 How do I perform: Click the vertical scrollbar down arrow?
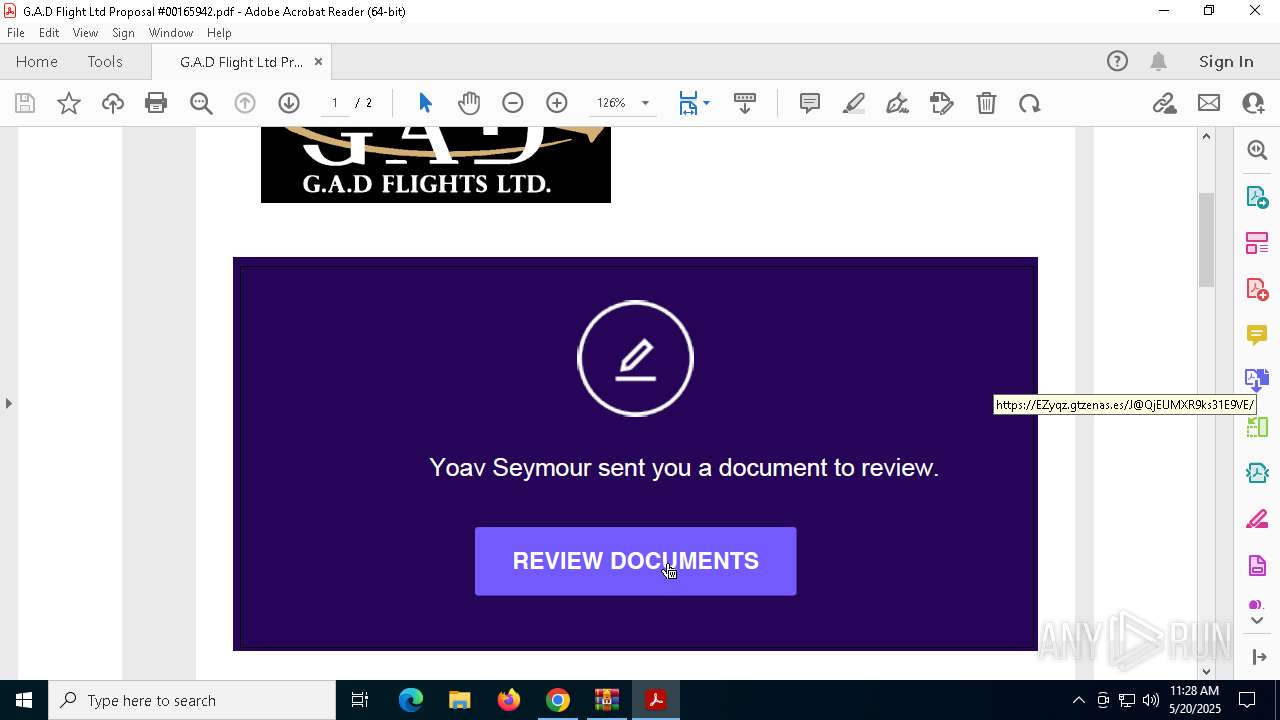[1206, 671]
